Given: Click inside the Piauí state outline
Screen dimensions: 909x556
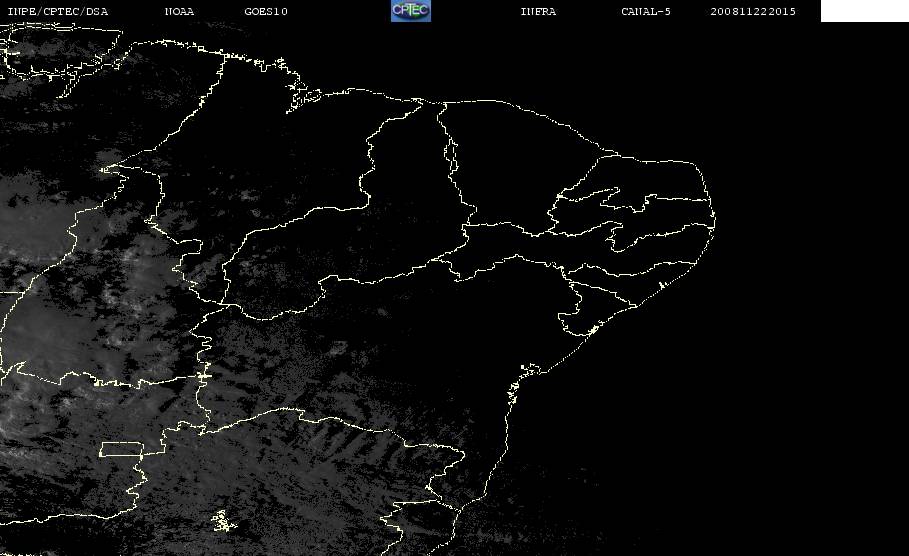Looking at the screenshot, I should click(406, 191).
